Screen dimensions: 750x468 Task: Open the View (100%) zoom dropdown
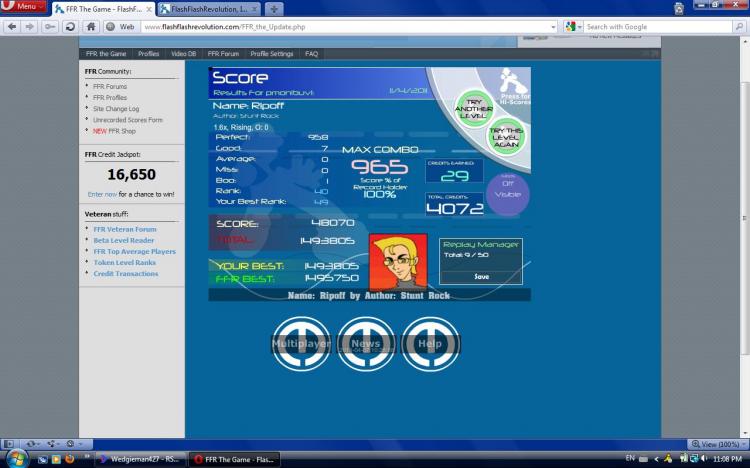pos(717,444)
